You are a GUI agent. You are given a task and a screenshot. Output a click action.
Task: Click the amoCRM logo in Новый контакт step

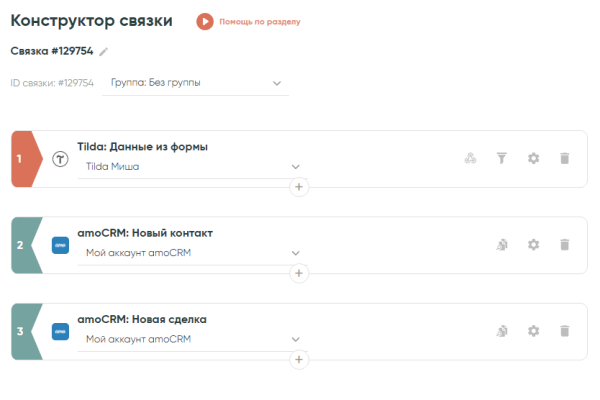60,245
